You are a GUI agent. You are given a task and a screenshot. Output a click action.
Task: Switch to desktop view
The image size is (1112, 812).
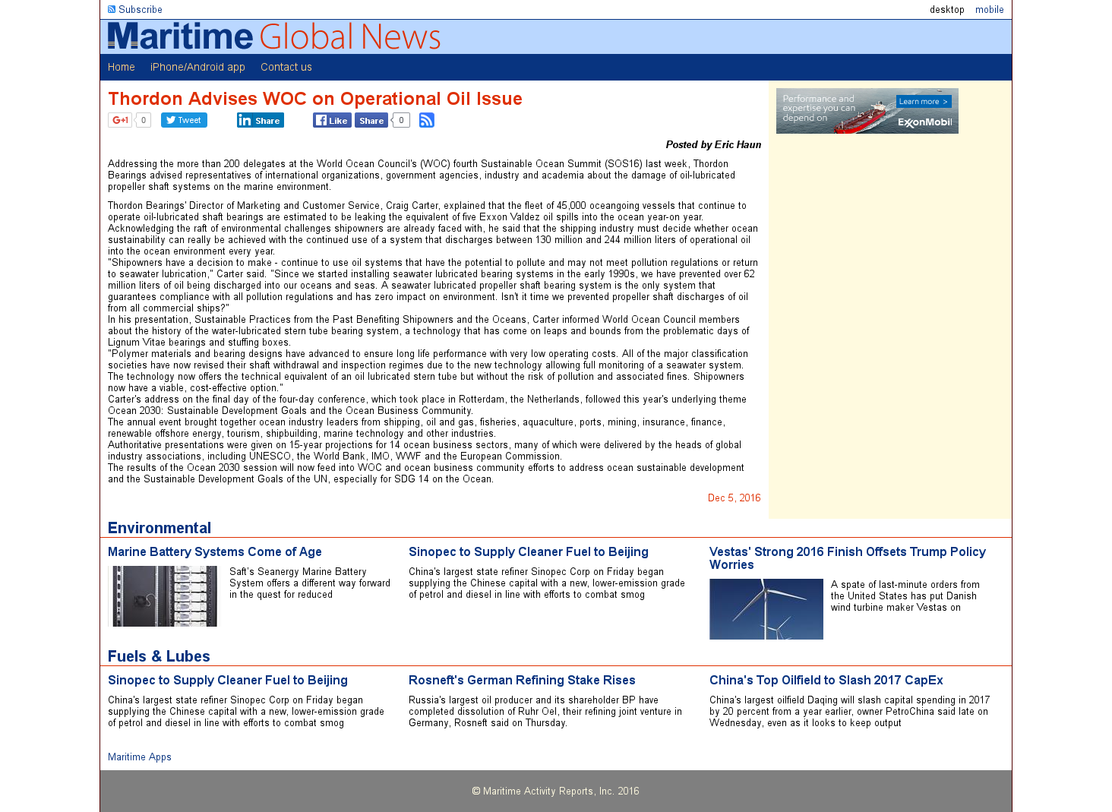pos(947,9)
